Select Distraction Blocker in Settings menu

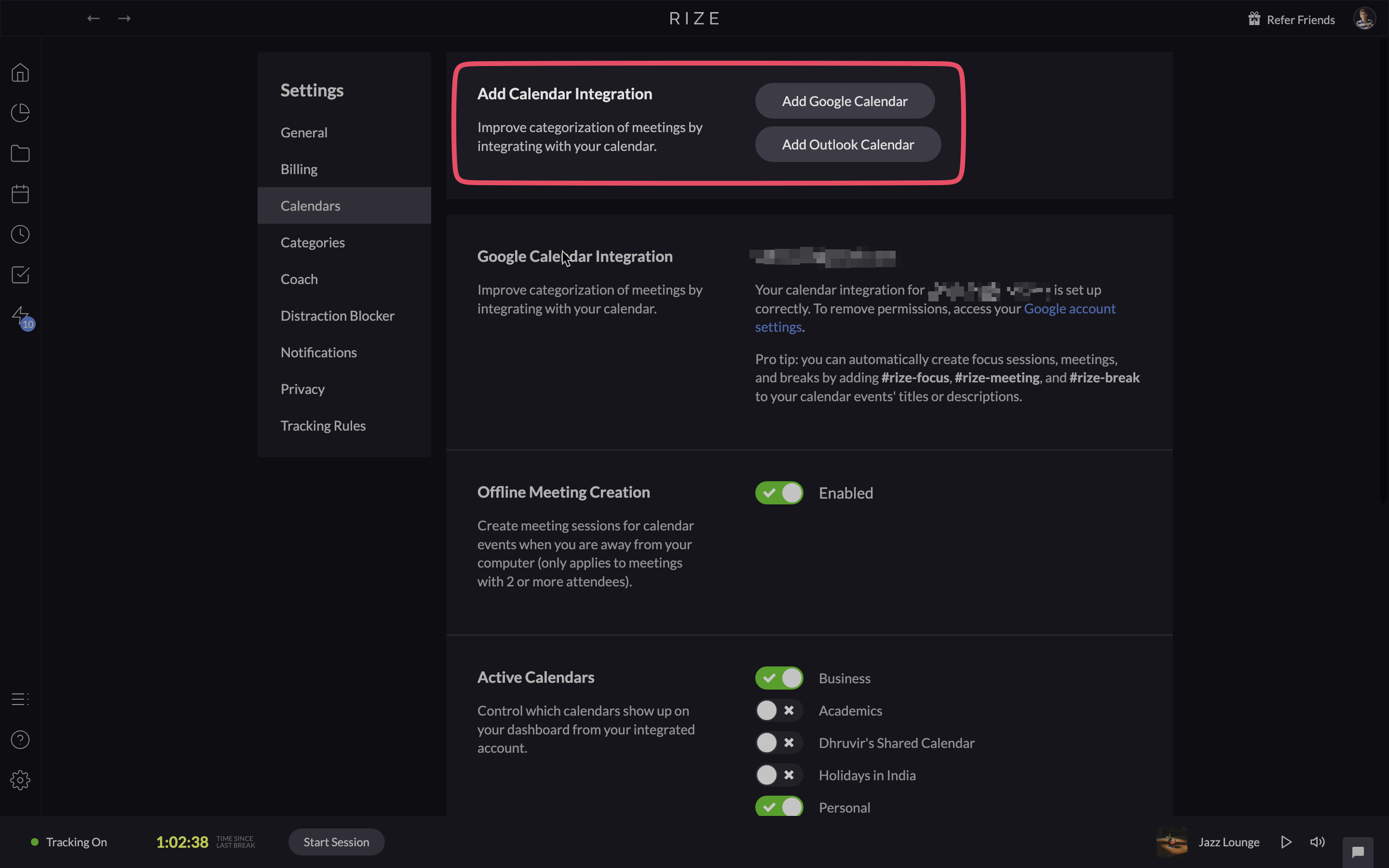pyautogui.click(x=344, y=316)
